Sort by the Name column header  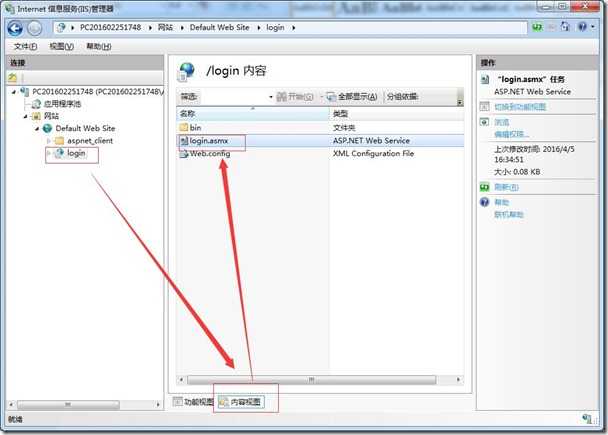pos(253,114)
